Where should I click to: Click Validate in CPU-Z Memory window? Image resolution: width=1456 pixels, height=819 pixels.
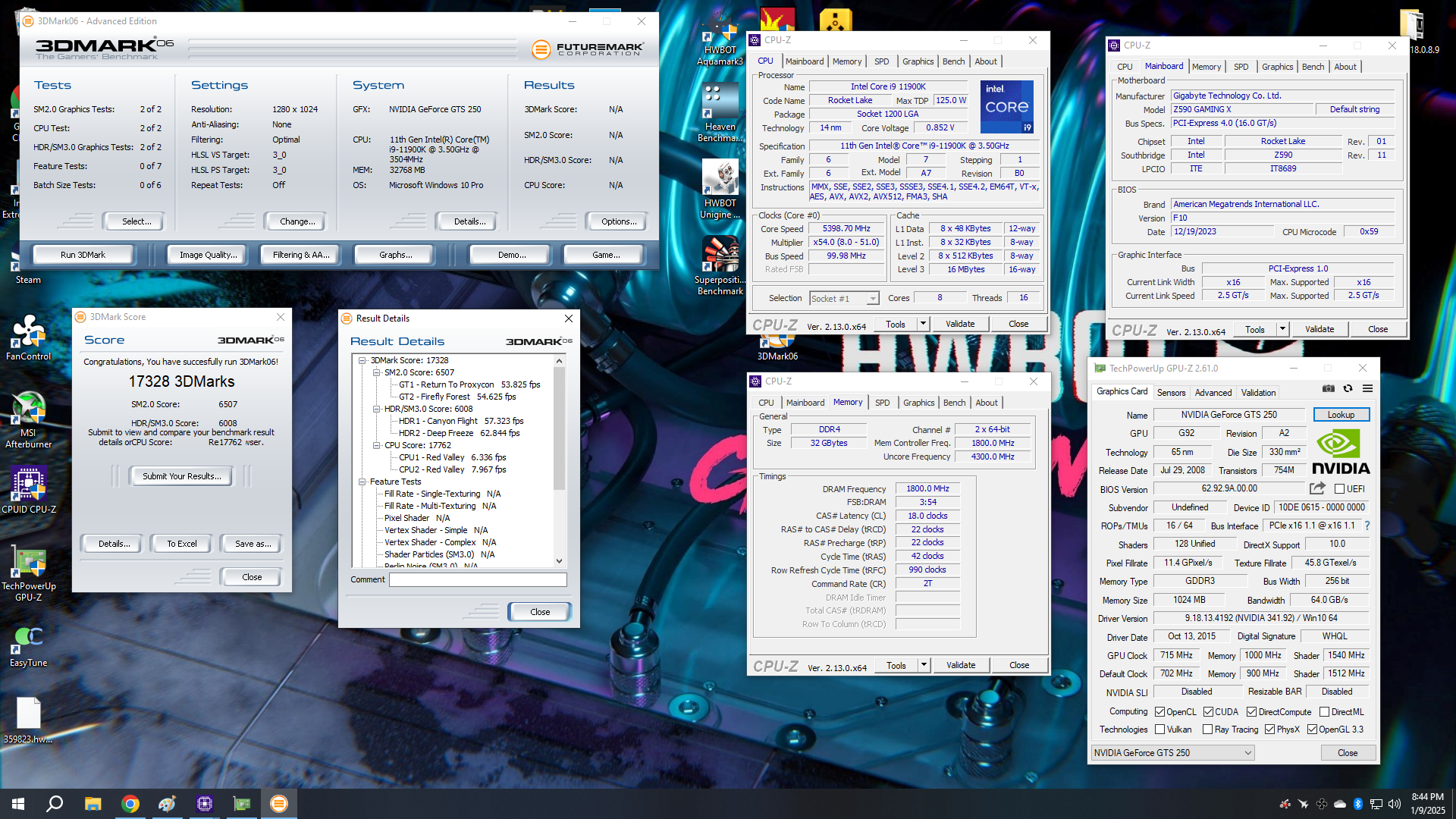tap(961, 665)
